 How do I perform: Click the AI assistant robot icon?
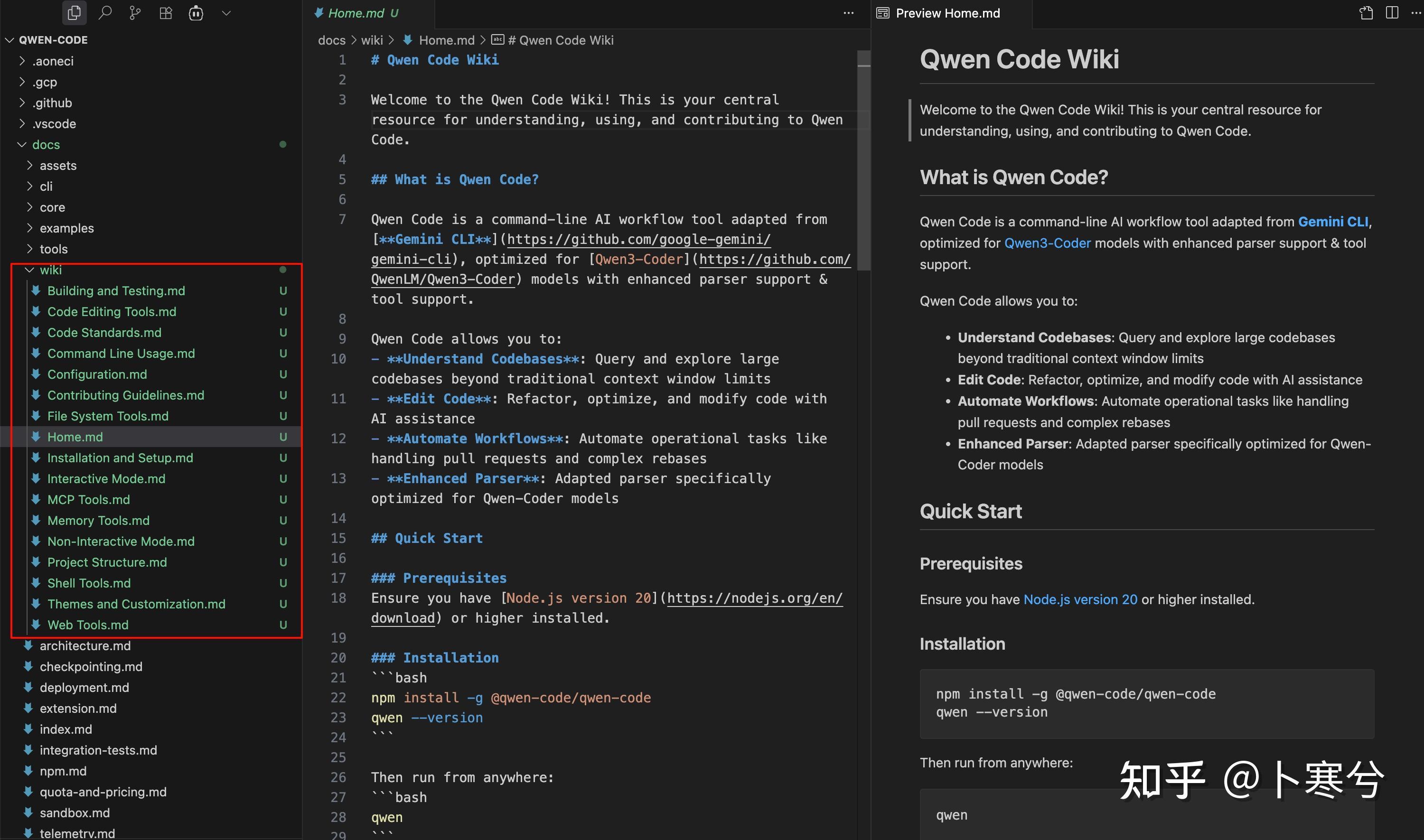(x=196, y=12)
